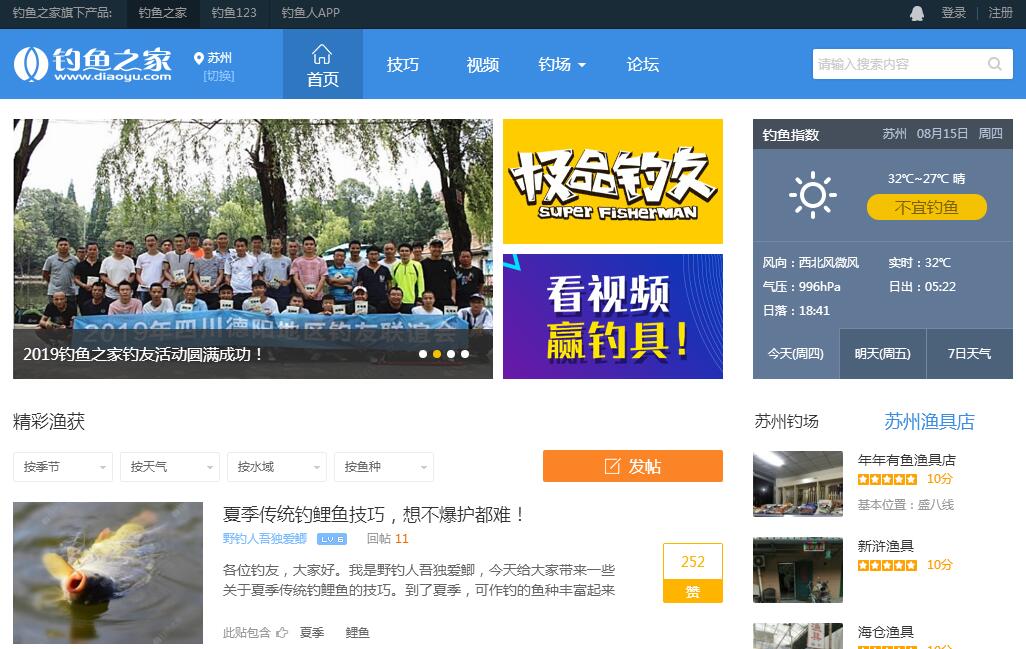
Task: Click the 回帖 11 reply count
Action: [x=387, y=538]
